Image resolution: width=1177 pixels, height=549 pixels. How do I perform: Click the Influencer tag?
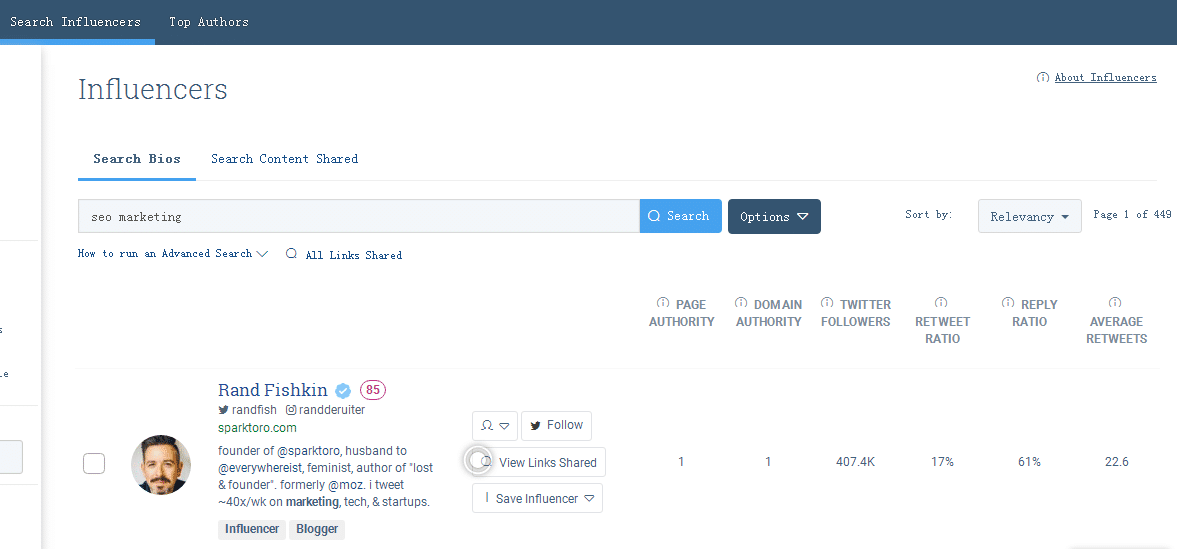click(x=251, y=529)
